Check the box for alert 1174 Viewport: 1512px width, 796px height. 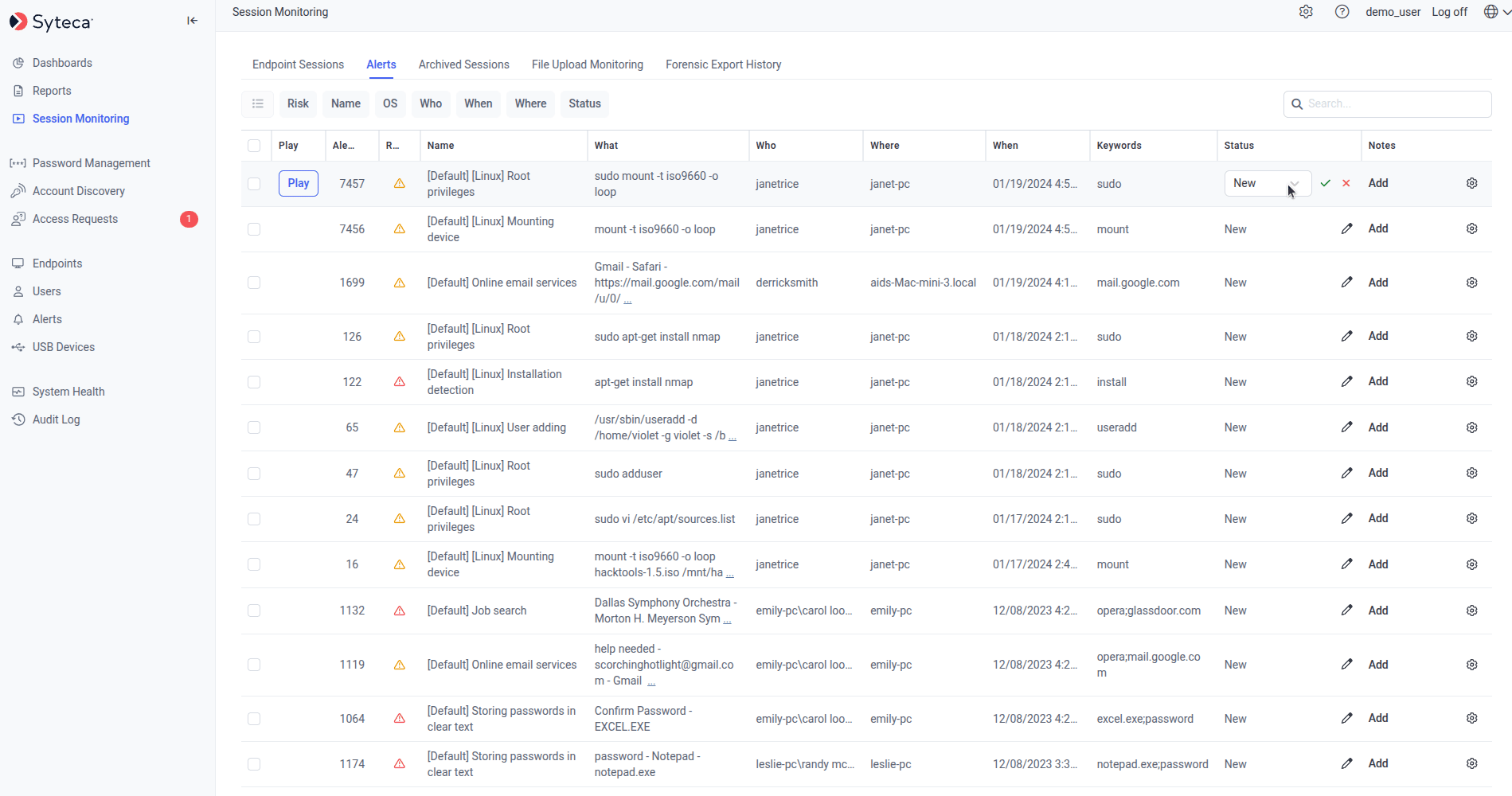254,764
